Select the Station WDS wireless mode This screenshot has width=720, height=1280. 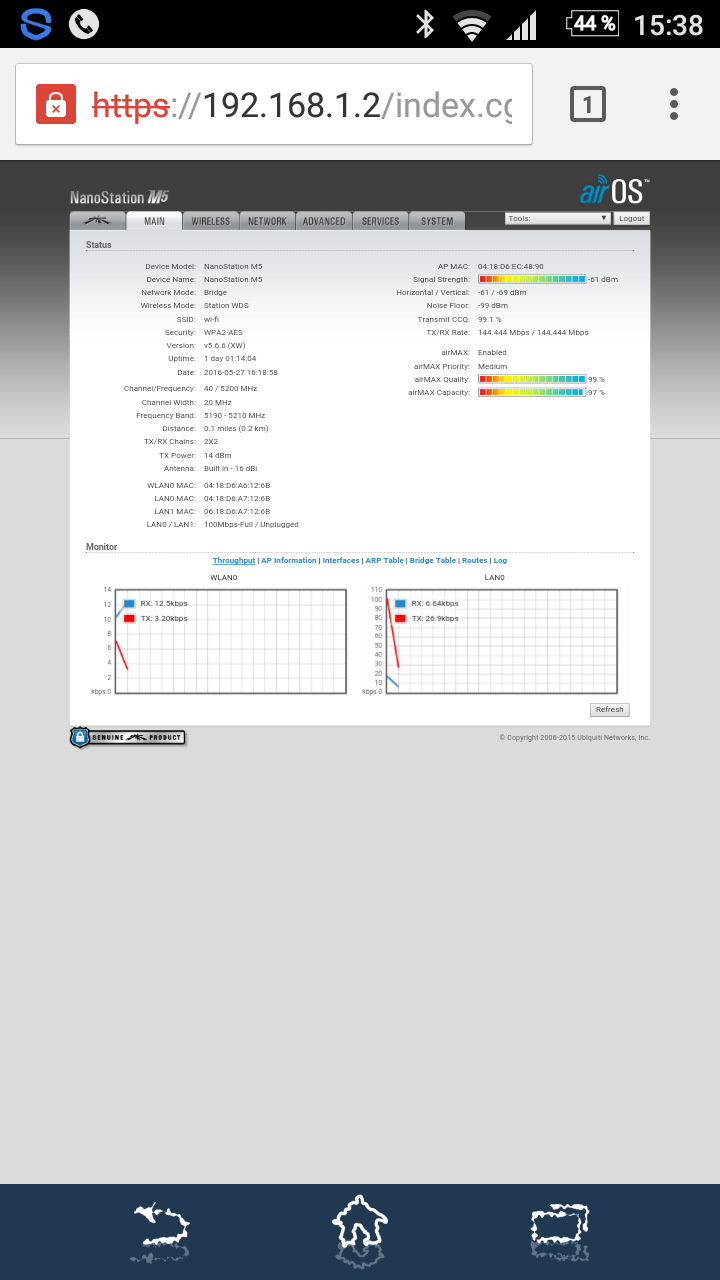(226, 305)
